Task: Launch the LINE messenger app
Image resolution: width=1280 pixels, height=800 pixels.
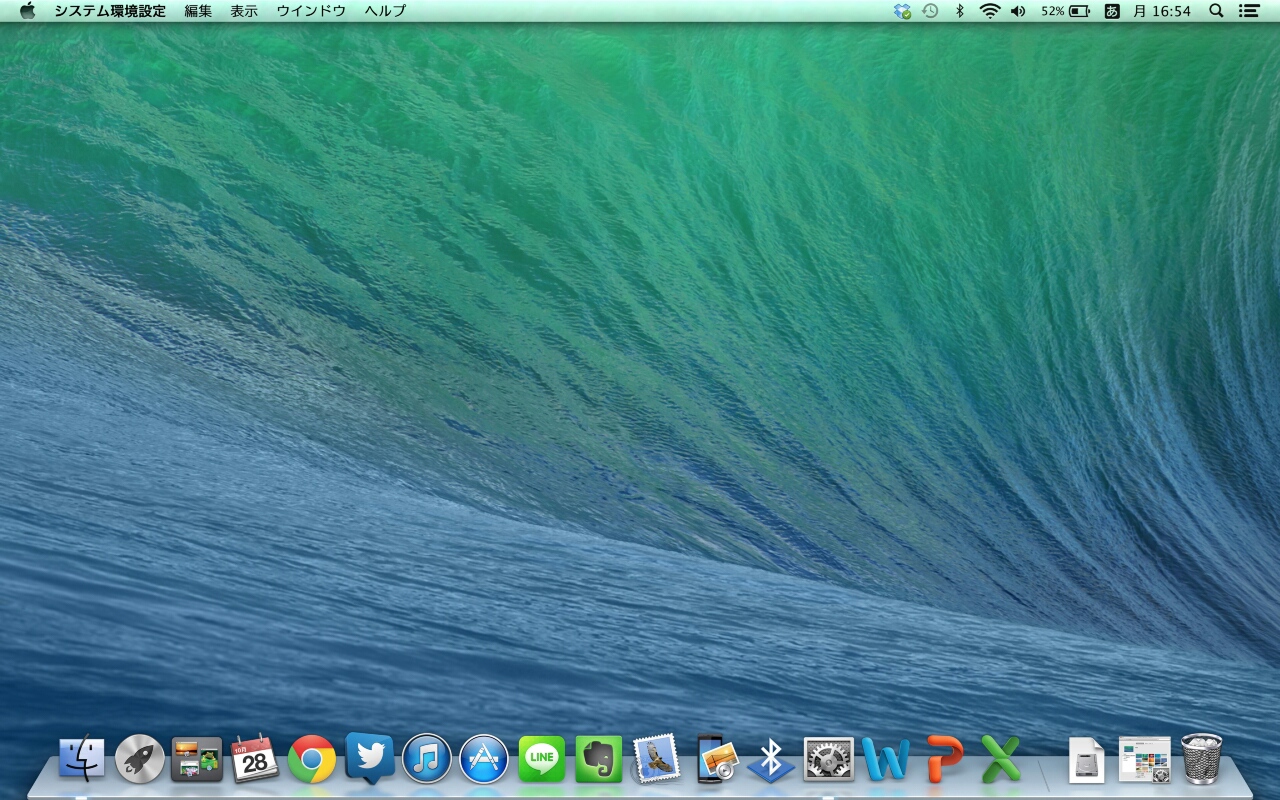Action: (542, 759)
